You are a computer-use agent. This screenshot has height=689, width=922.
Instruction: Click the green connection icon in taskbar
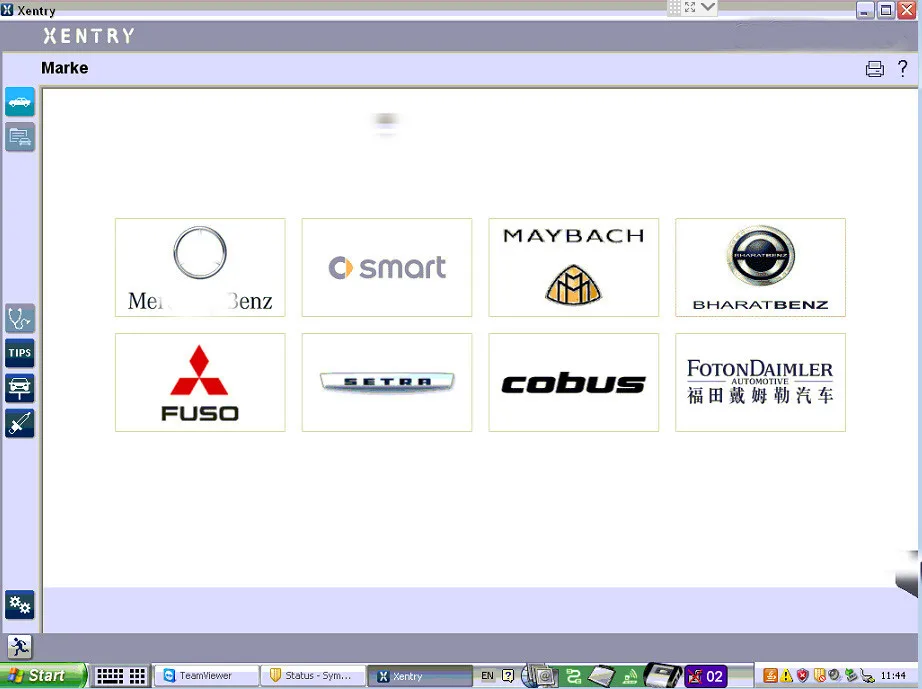573,677
